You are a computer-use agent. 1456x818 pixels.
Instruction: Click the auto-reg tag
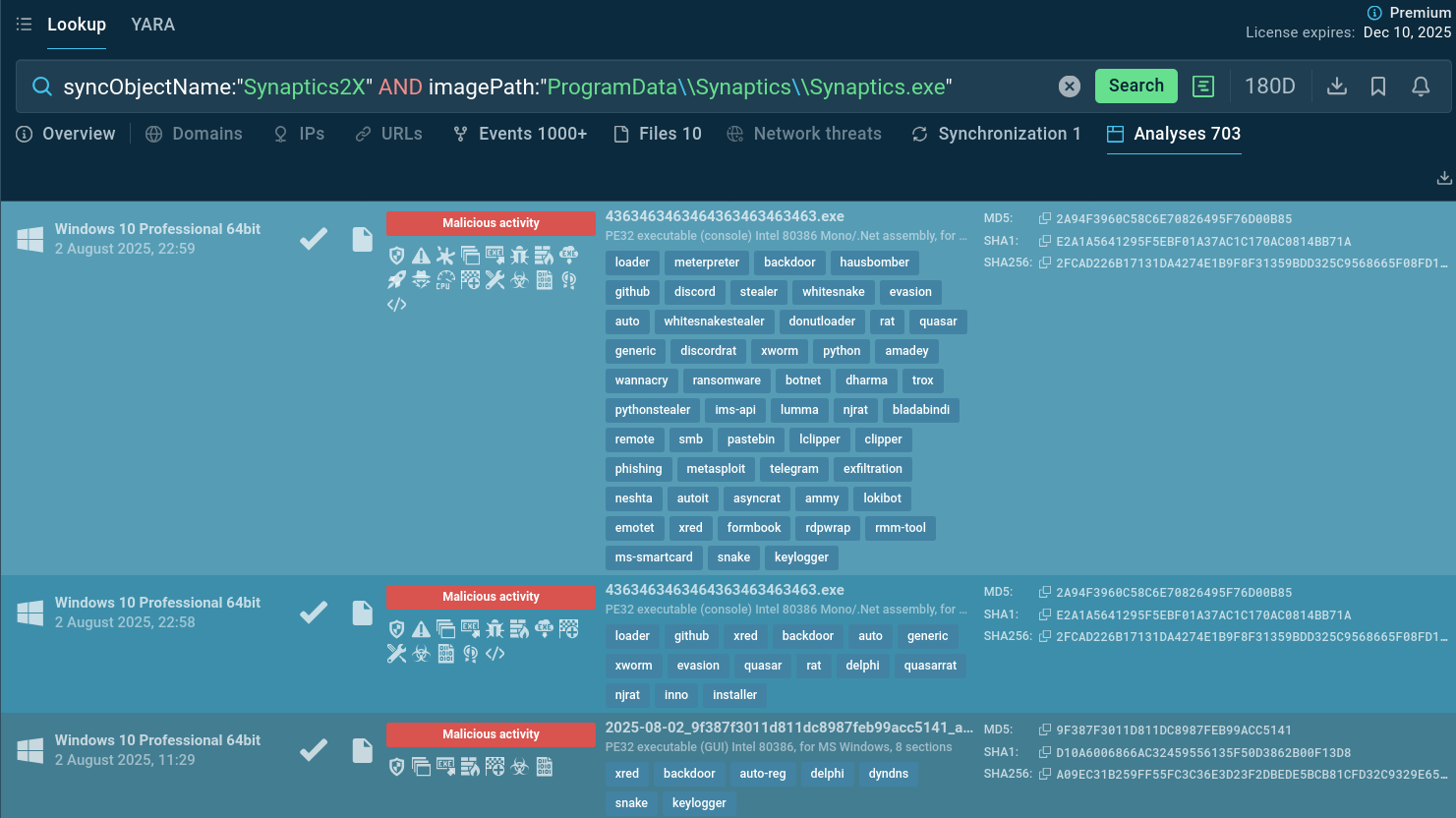pyautogui.click(x=763, y=774)
